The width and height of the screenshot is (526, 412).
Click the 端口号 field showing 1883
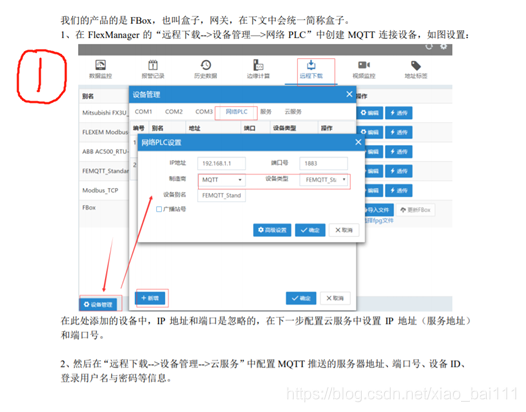click(x=323, y=163)
